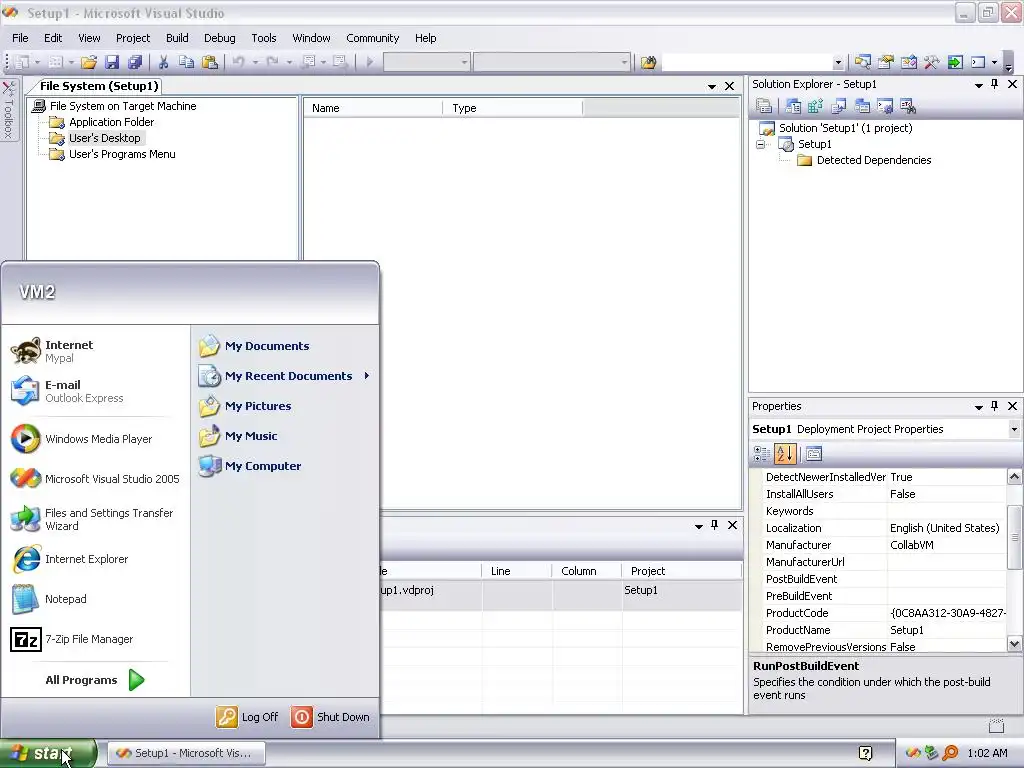Open the File Types Editor icon
This screenshot has width=1024, height=768.
[839, 106]
